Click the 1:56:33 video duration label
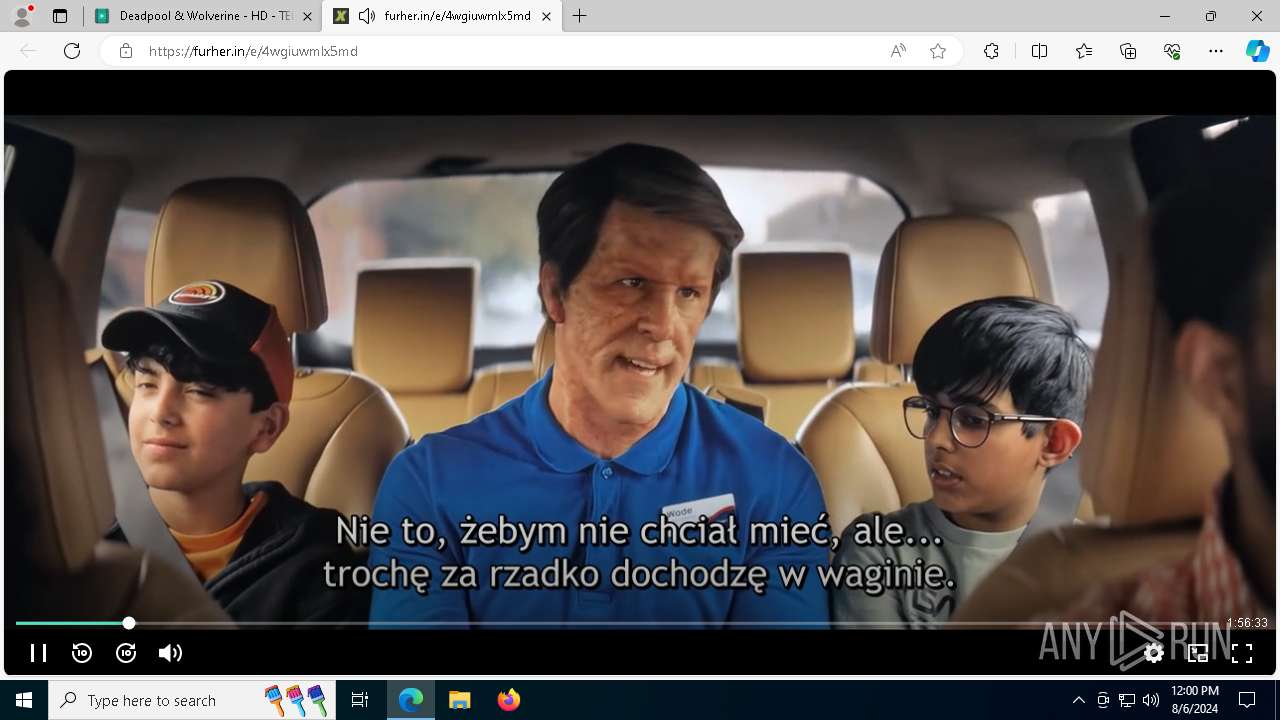Image resolution: width=1280 pixels, height=720 pixels. point(1247,623)
